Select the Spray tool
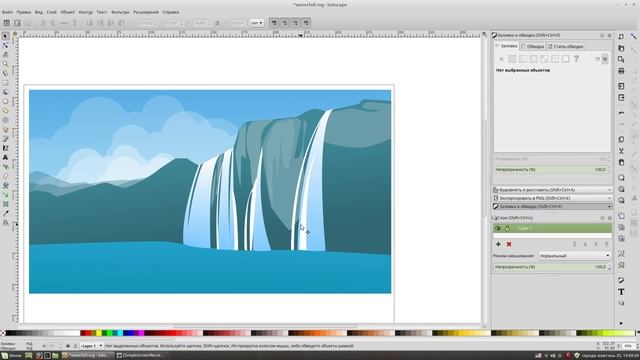 click(5, 167)
